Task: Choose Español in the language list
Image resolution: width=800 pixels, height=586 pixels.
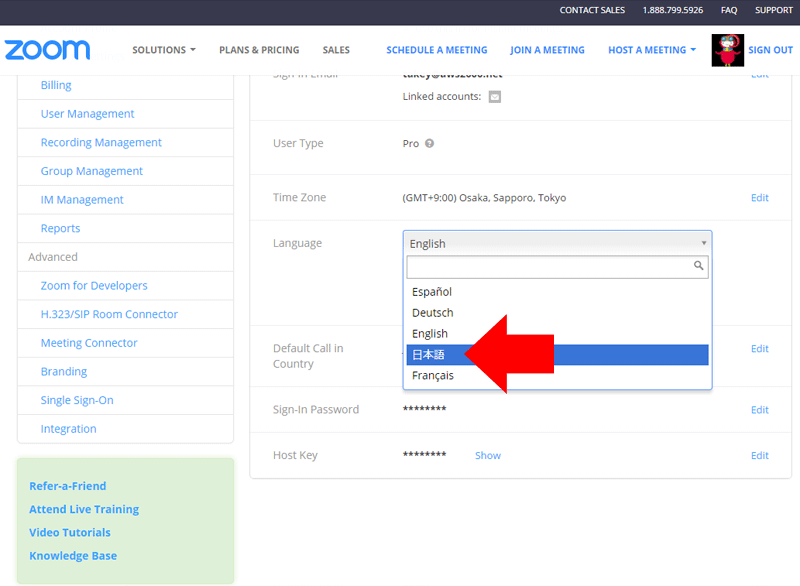Action: 432,292
